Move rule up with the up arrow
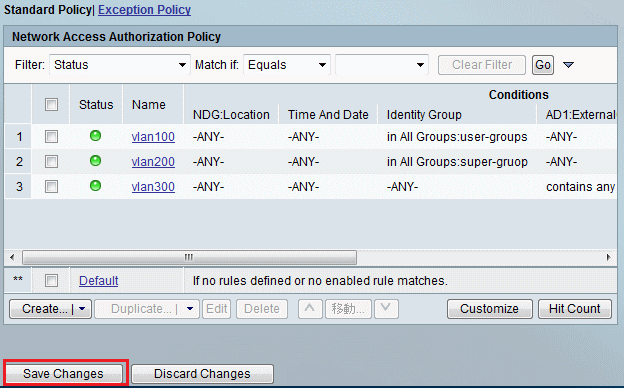 pyautogui.click(x=310, y=309)
